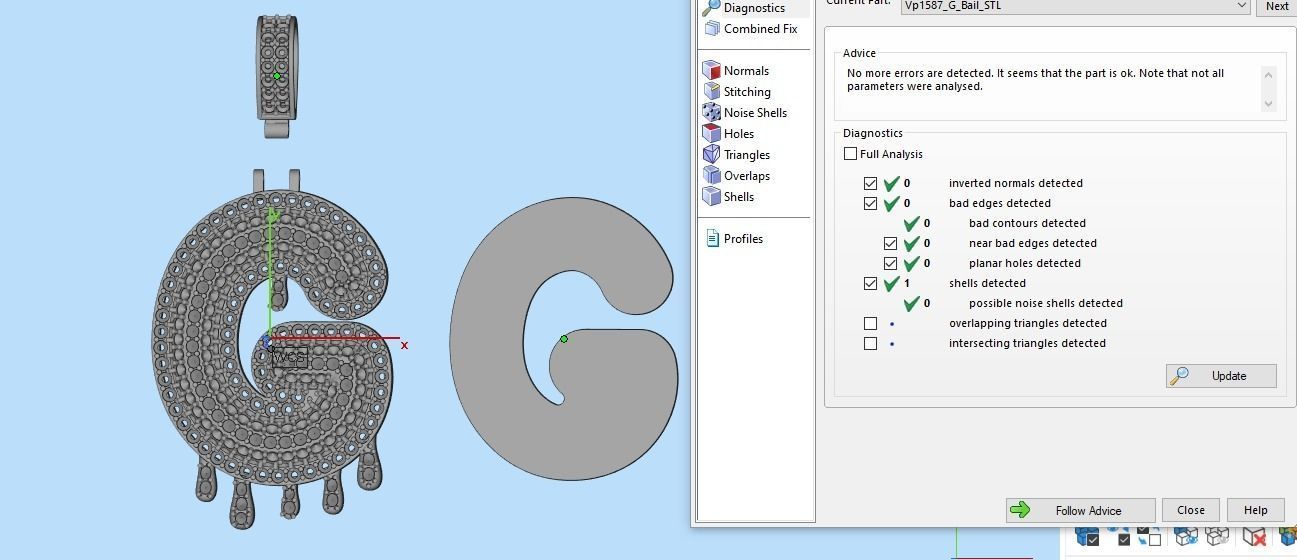This screenshot has height=560, width=1297.
Task: Select the Overlaps fix icon
Action: pos(711,175)
